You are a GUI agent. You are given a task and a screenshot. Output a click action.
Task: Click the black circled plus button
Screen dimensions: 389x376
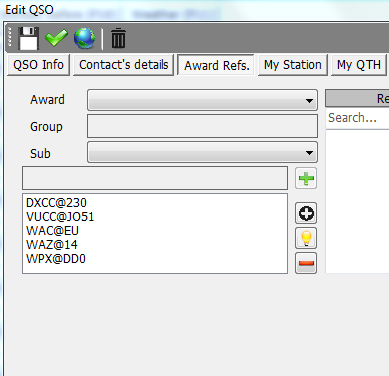pos(306,213)
